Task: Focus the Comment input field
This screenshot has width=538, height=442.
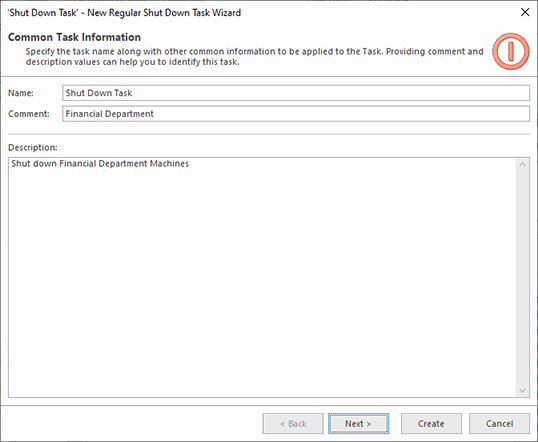Action: pos(296,114)
